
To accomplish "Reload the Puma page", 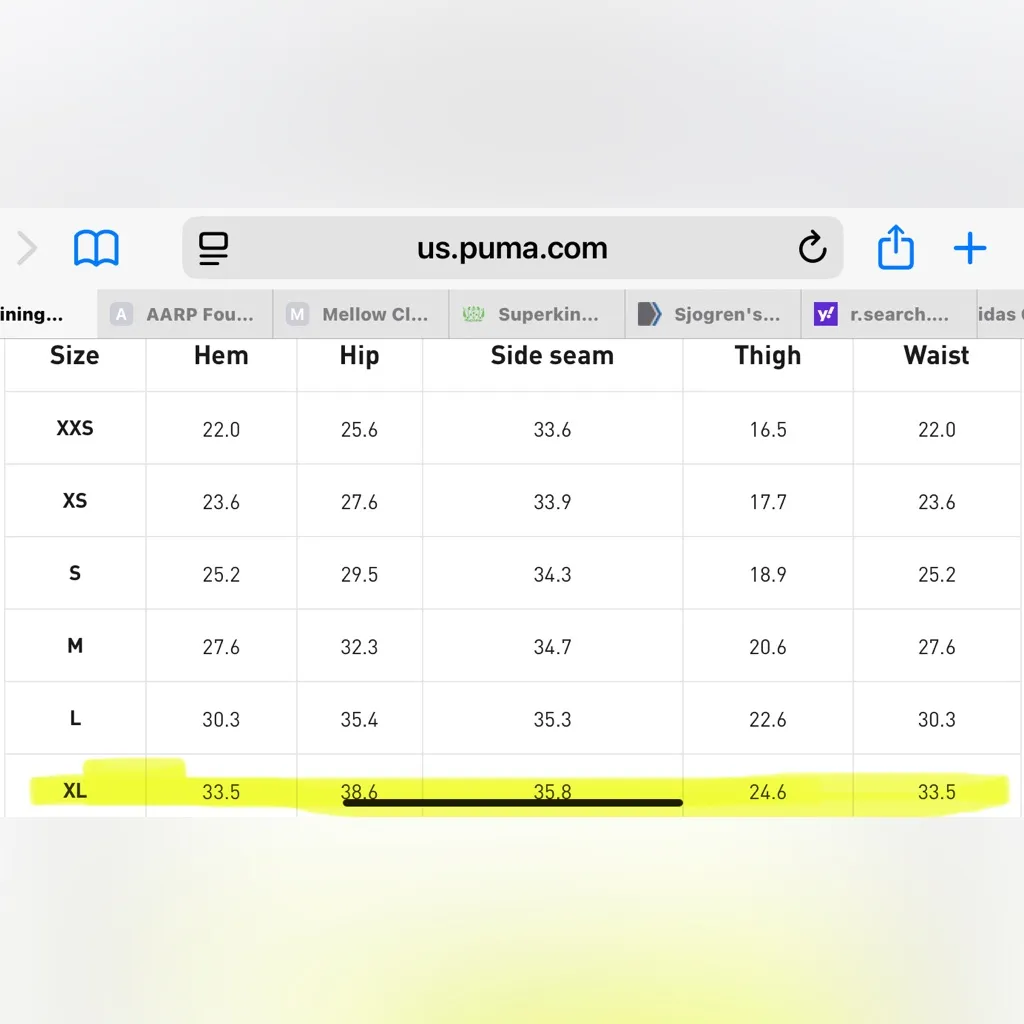I will coord(812,248).
